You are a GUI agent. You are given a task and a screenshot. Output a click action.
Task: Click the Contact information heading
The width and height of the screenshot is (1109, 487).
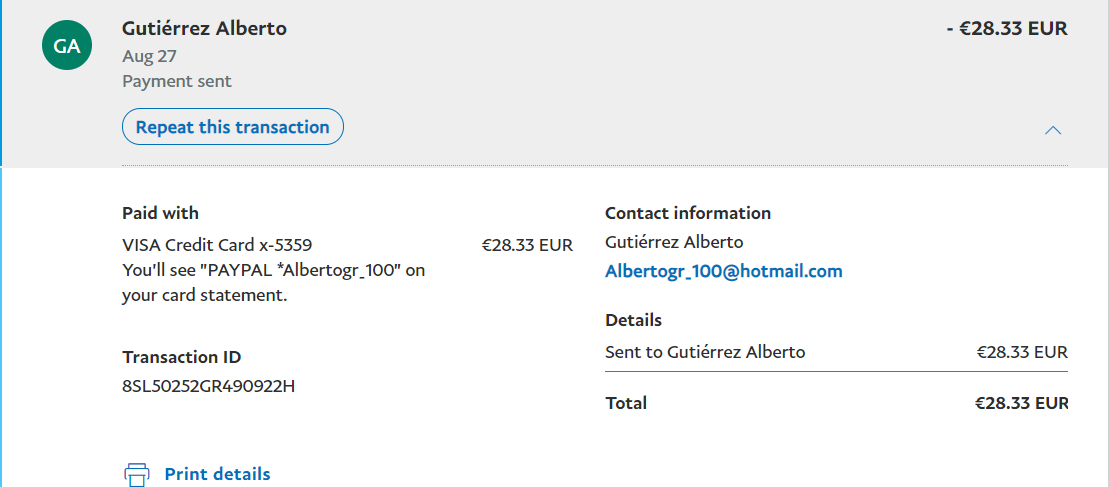point(688,213)
